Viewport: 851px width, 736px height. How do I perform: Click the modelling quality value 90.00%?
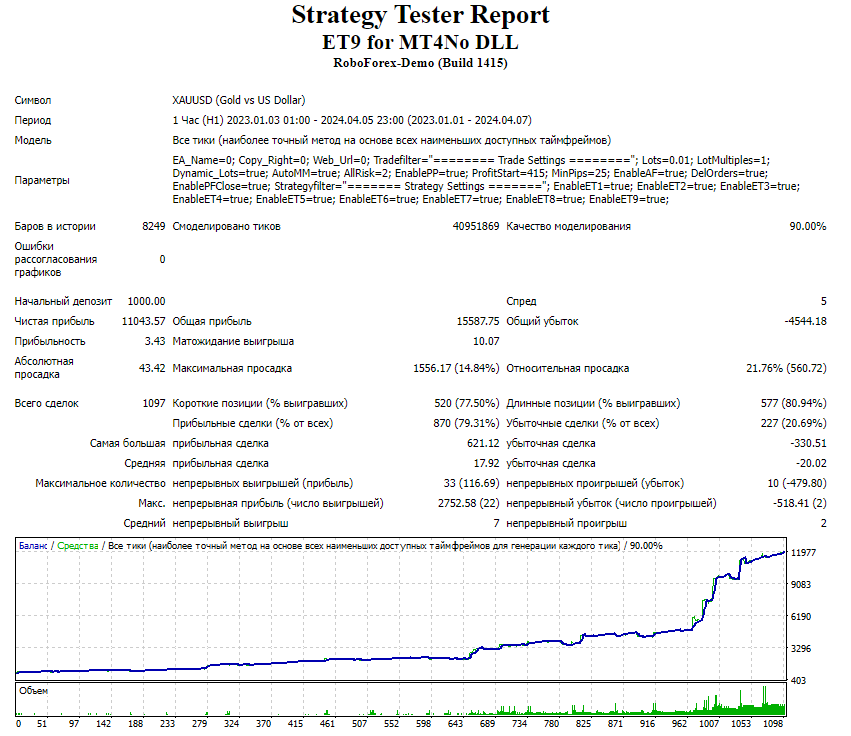808,226
